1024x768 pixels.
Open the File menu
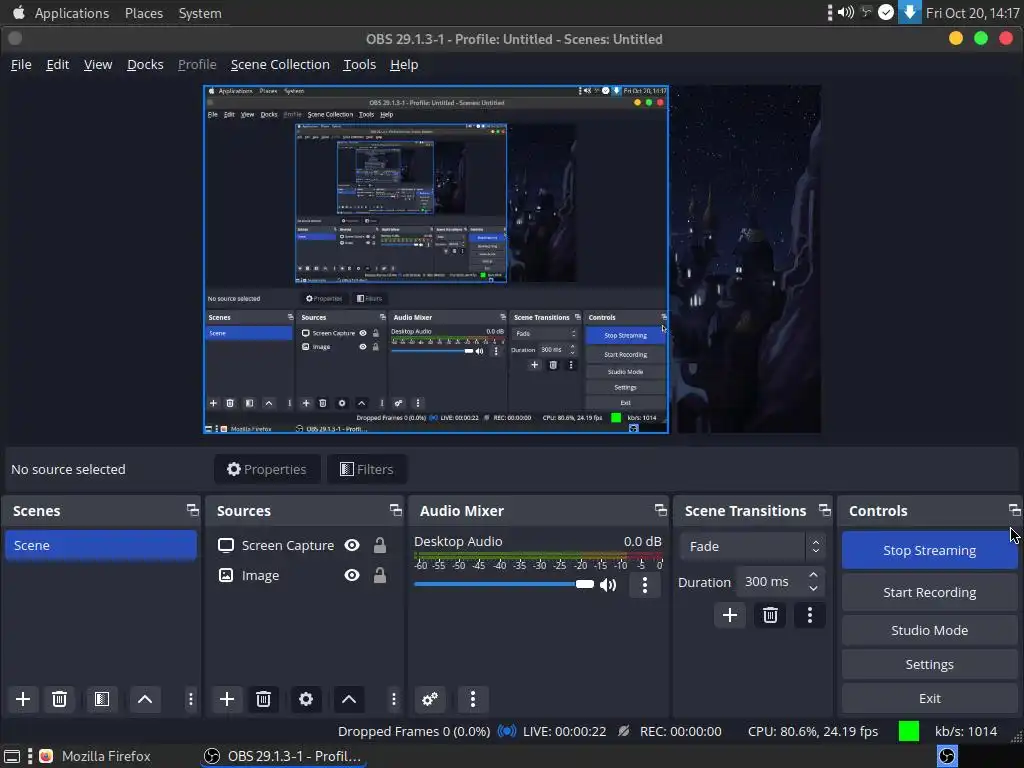pos(21,65)
